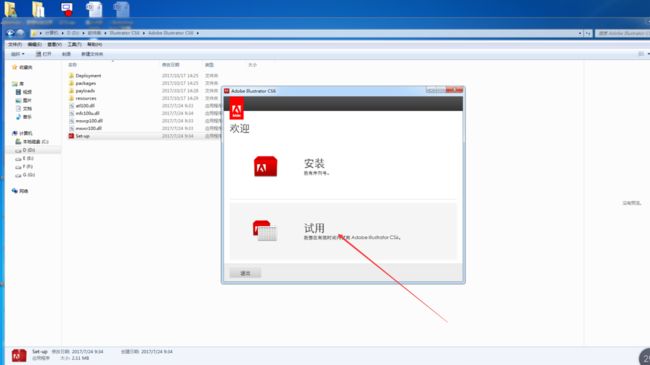Select the mfc100u.dll file icon
Image resolution: width=650 pixels, height=365 pixels.
pos(71,113)
